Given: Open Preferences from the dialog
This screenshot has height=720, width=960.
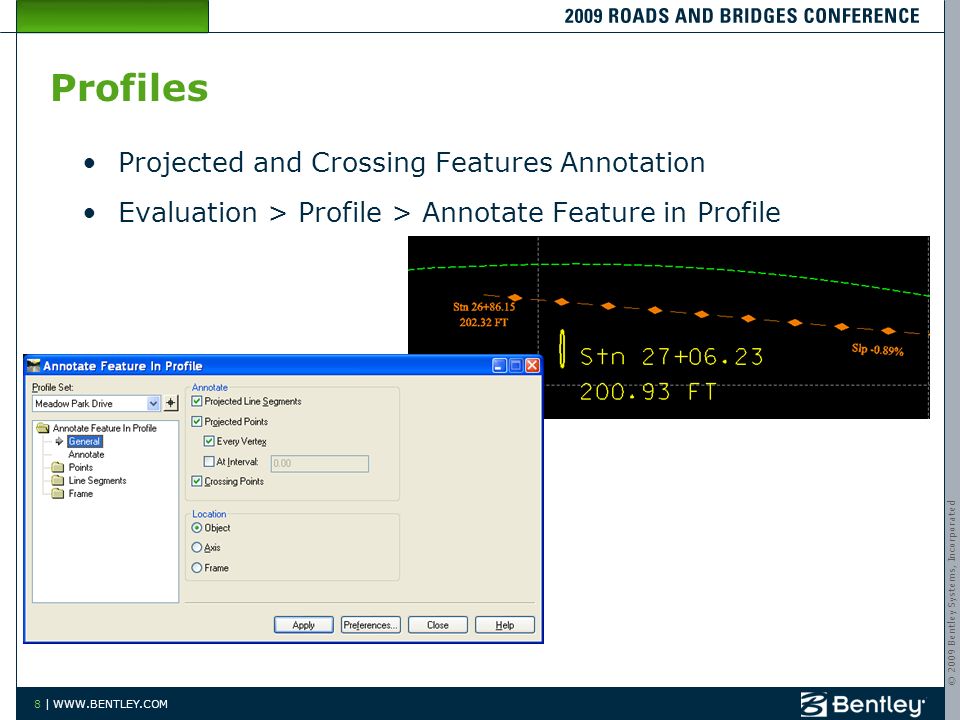Looking at the screenshot, I should tap(370, 624).
